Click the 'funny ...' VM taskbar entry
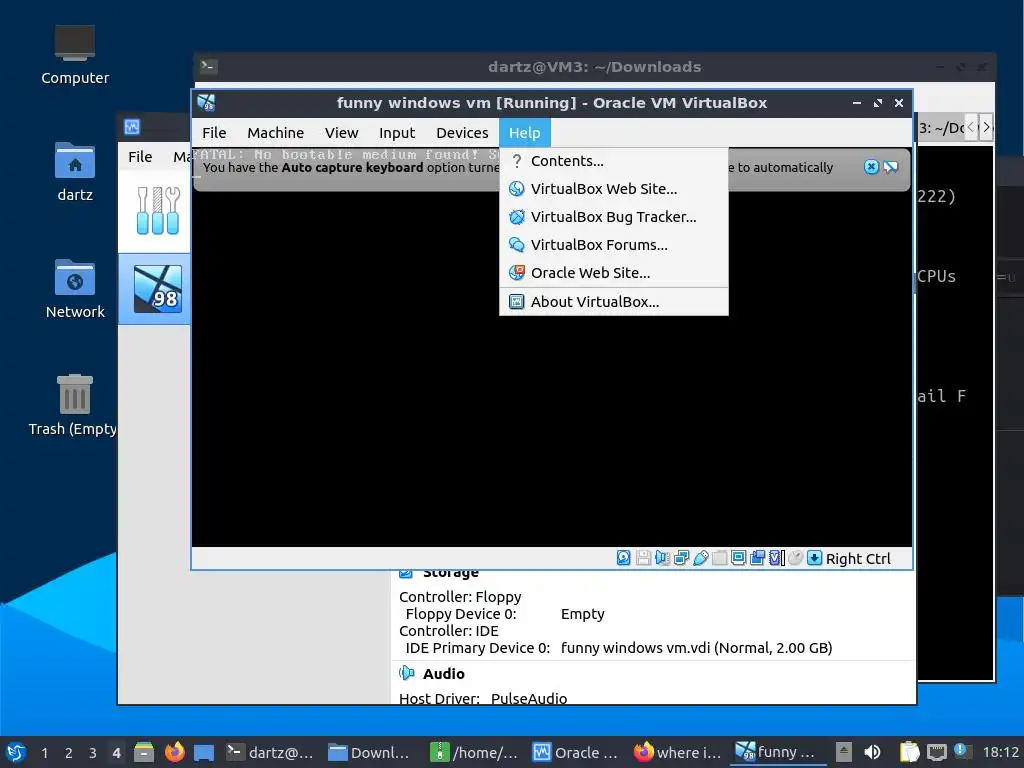Viewport: 1024px width, 768px height. tap(779, 752)
